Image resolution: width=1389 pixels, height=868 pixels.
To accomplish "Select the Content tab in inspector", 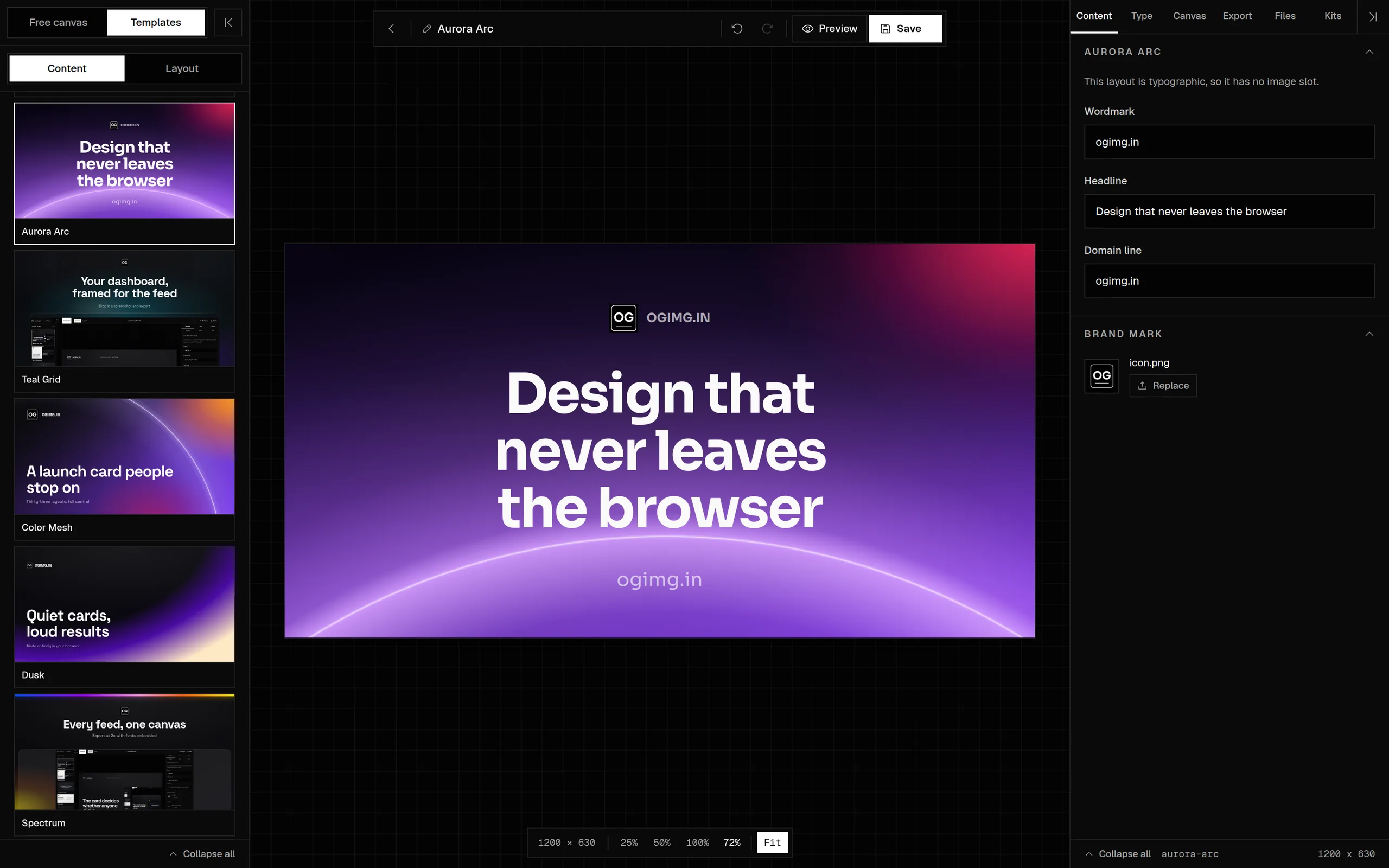I will [x=1093, y=16].
